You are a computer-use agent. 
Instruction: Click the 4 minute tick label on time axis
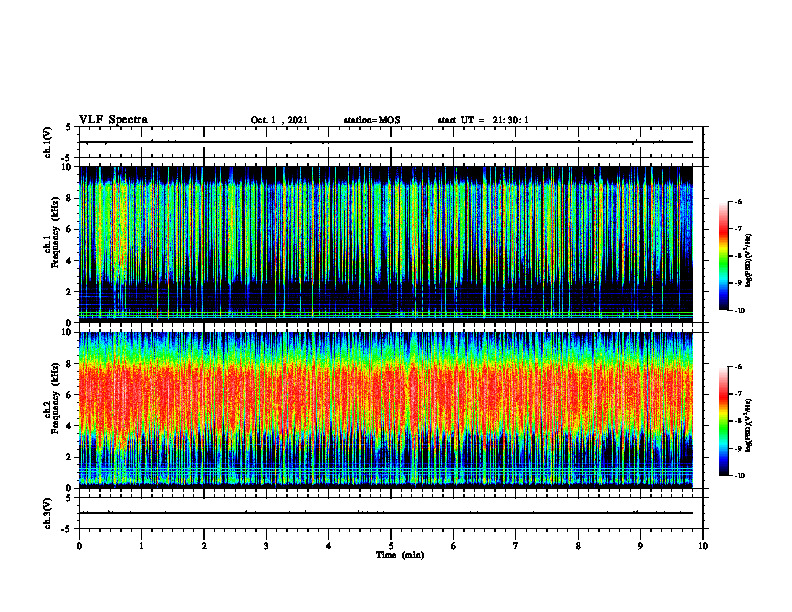pyautogui.click(x=329, y=546)
